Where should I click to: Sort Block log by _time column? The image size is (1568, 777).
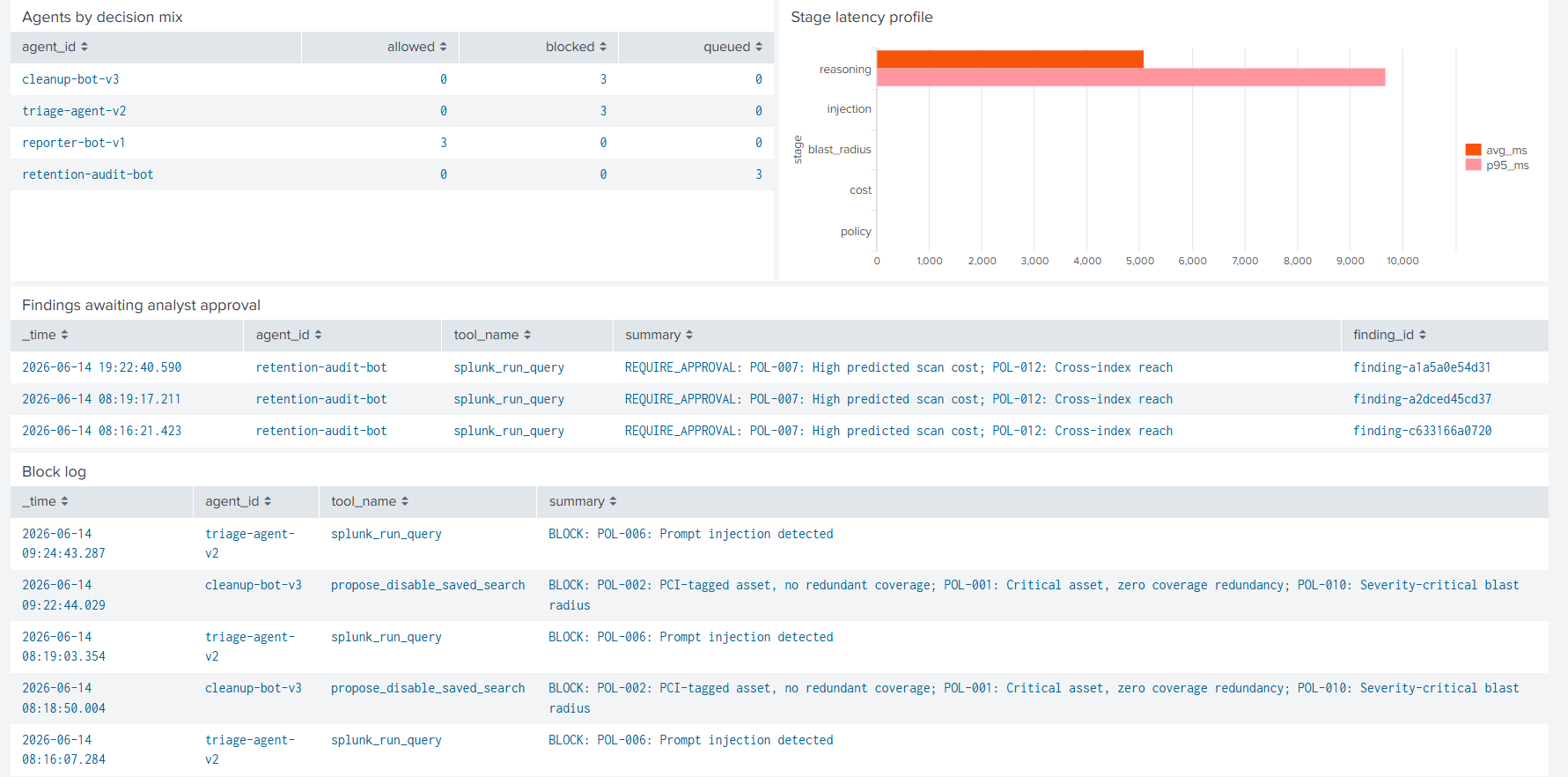click(x=45, y=501)
